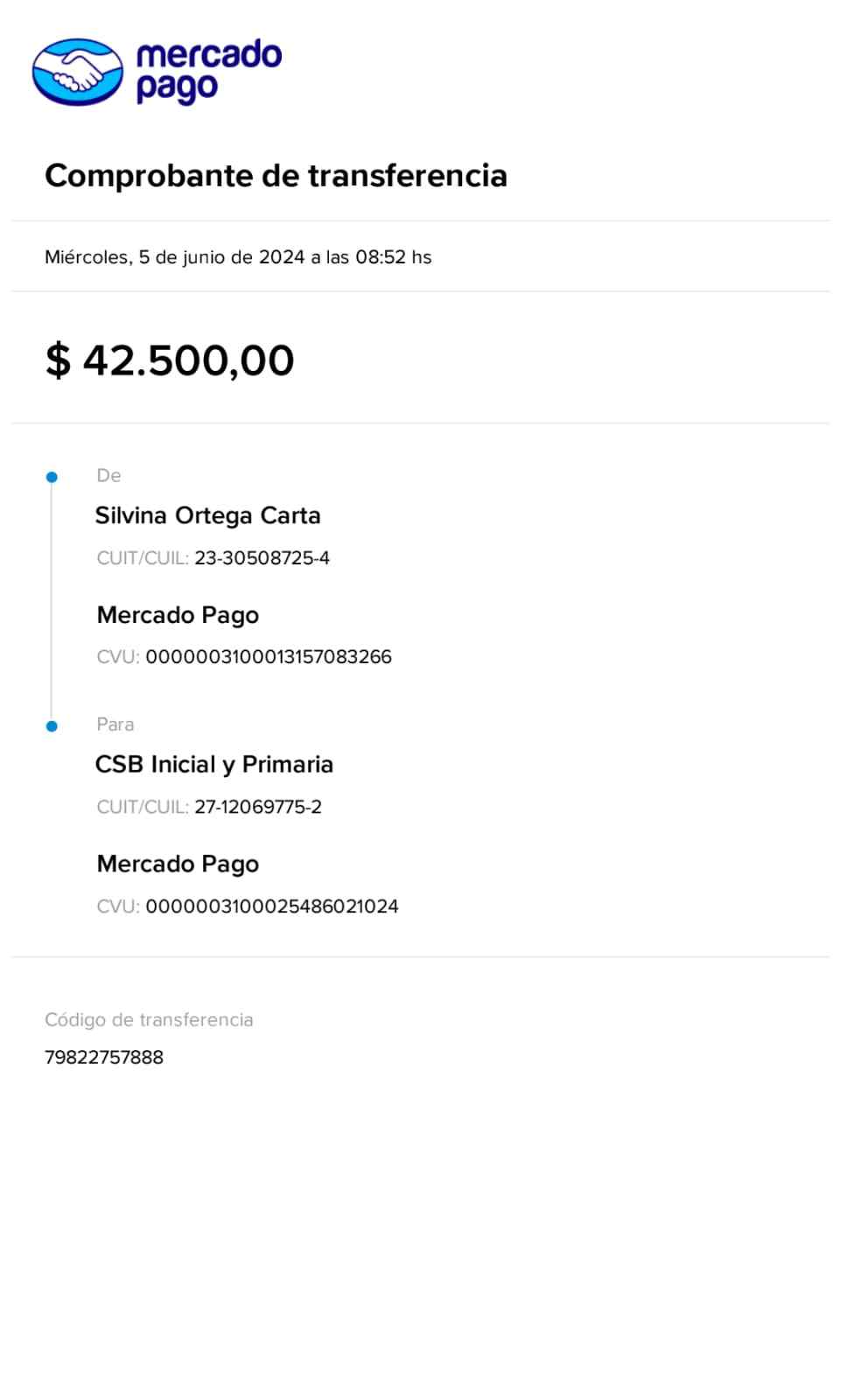Click the blue dot beside "De"
The width and height of the screenshot is (841, 1400).
point(52,477)
